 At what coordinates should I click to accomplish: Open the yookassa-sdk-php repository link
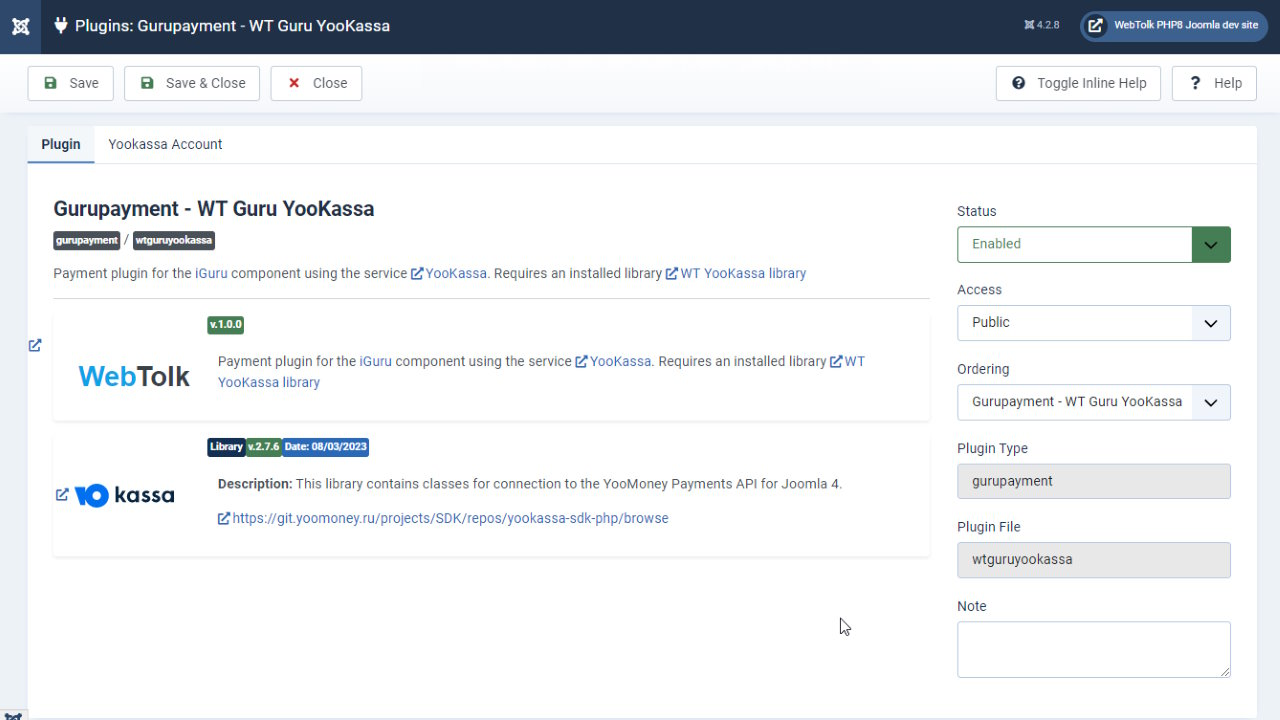pos(450,518)
